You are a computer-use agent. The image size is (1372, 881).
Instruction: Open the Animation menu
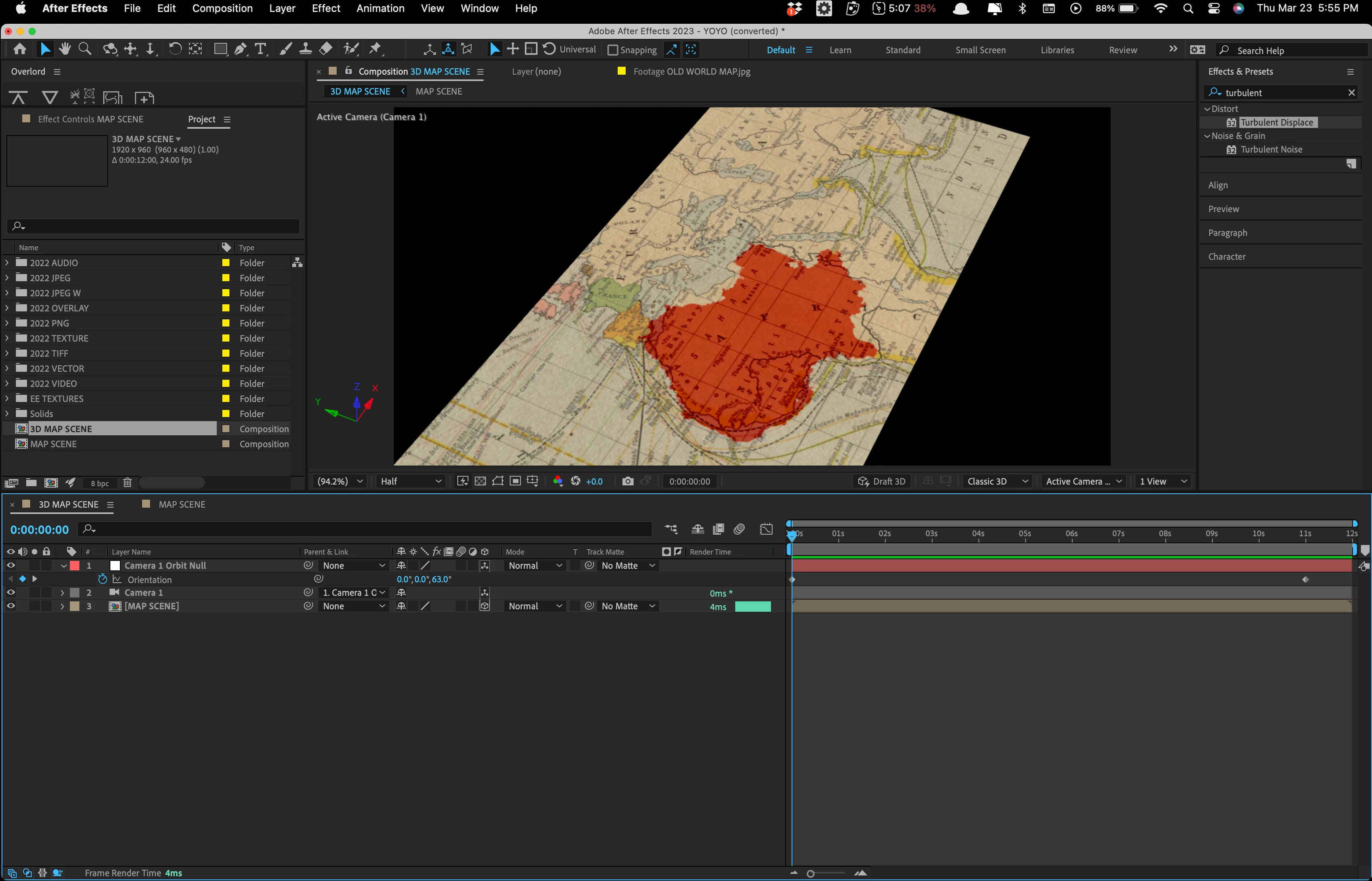coord(380,8)
